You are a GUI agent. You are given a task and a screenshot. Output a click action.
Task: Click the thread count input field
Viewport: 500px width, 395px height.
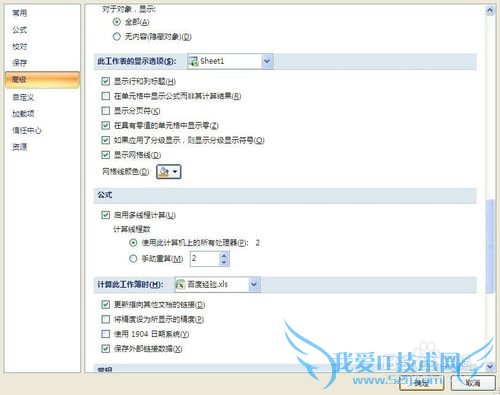coord(205,258)
